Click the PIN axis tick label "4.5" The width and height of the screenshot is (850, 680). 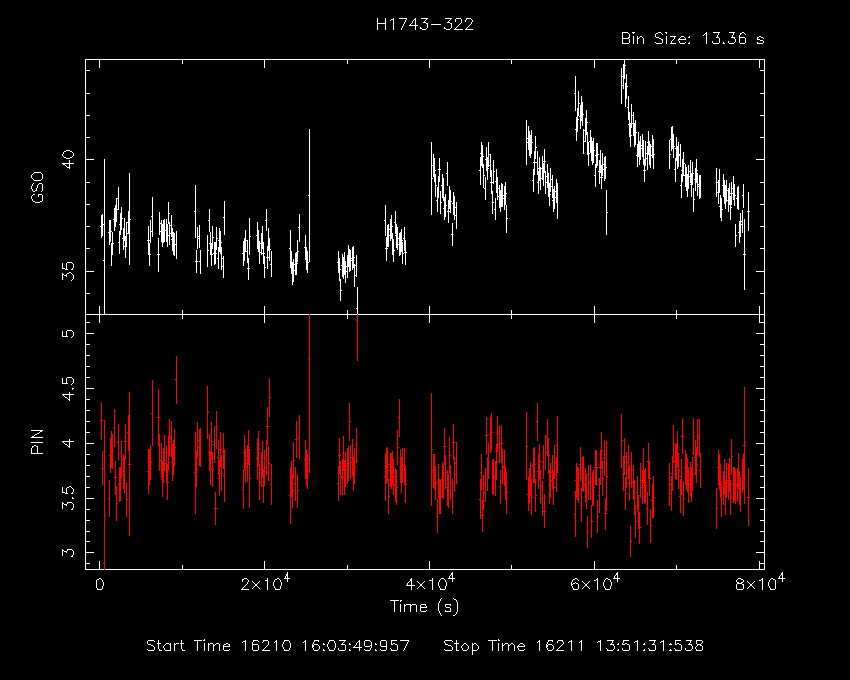[68, 388]
